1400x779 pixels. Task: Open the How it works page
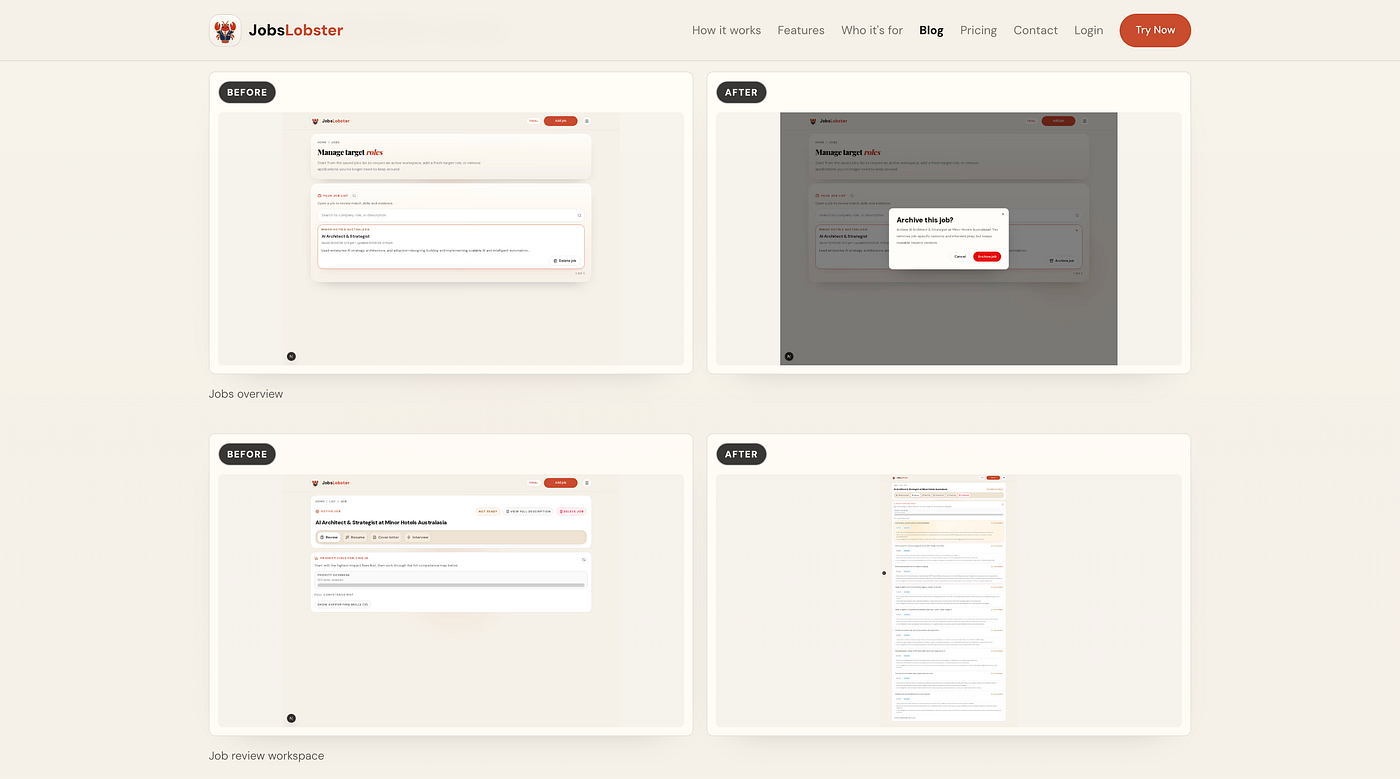[x=726, y=30]
